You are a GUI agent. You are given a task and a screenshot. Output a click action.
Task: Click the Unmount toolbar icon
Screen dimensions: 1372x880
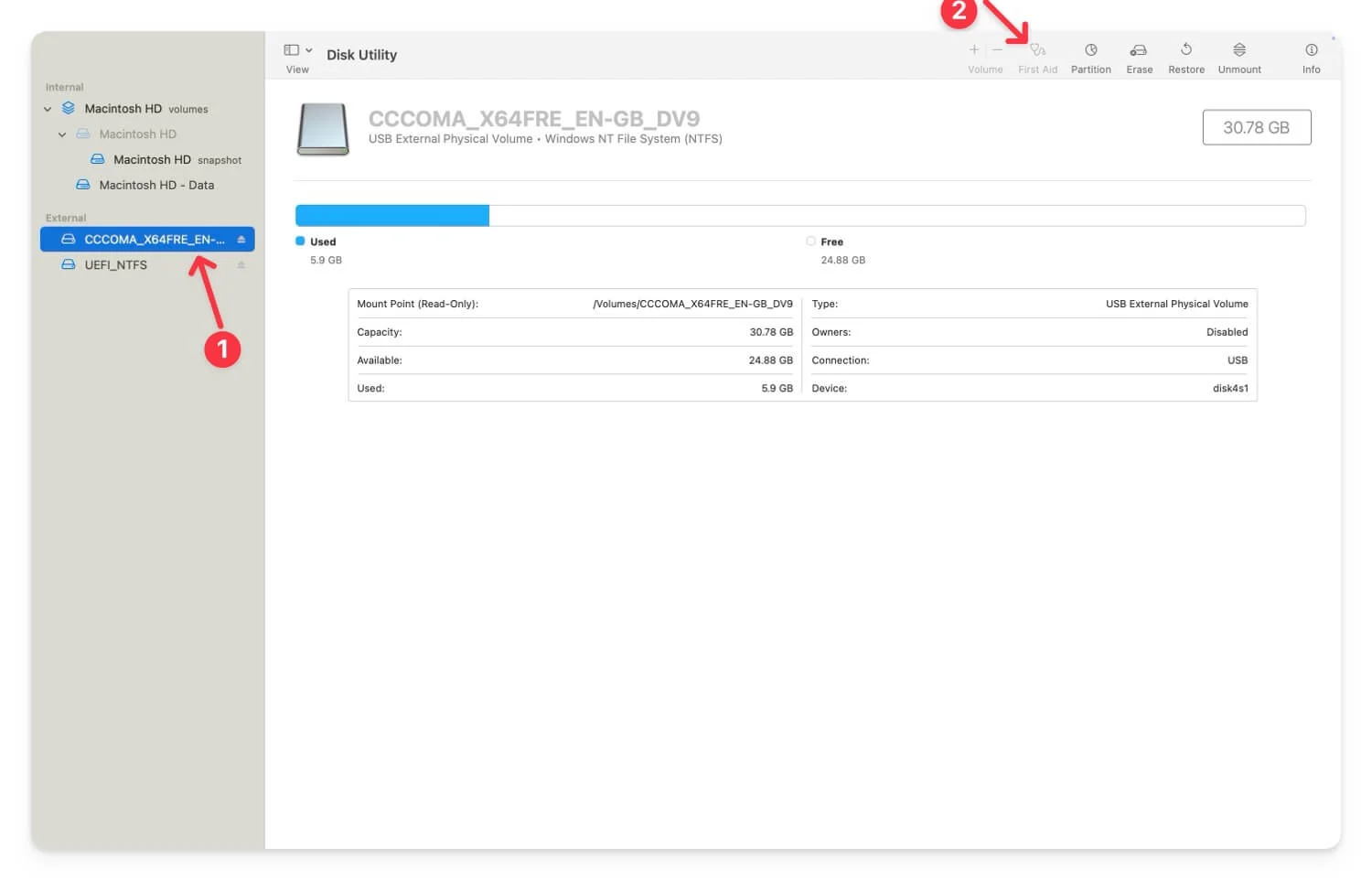click(1239, 49)
